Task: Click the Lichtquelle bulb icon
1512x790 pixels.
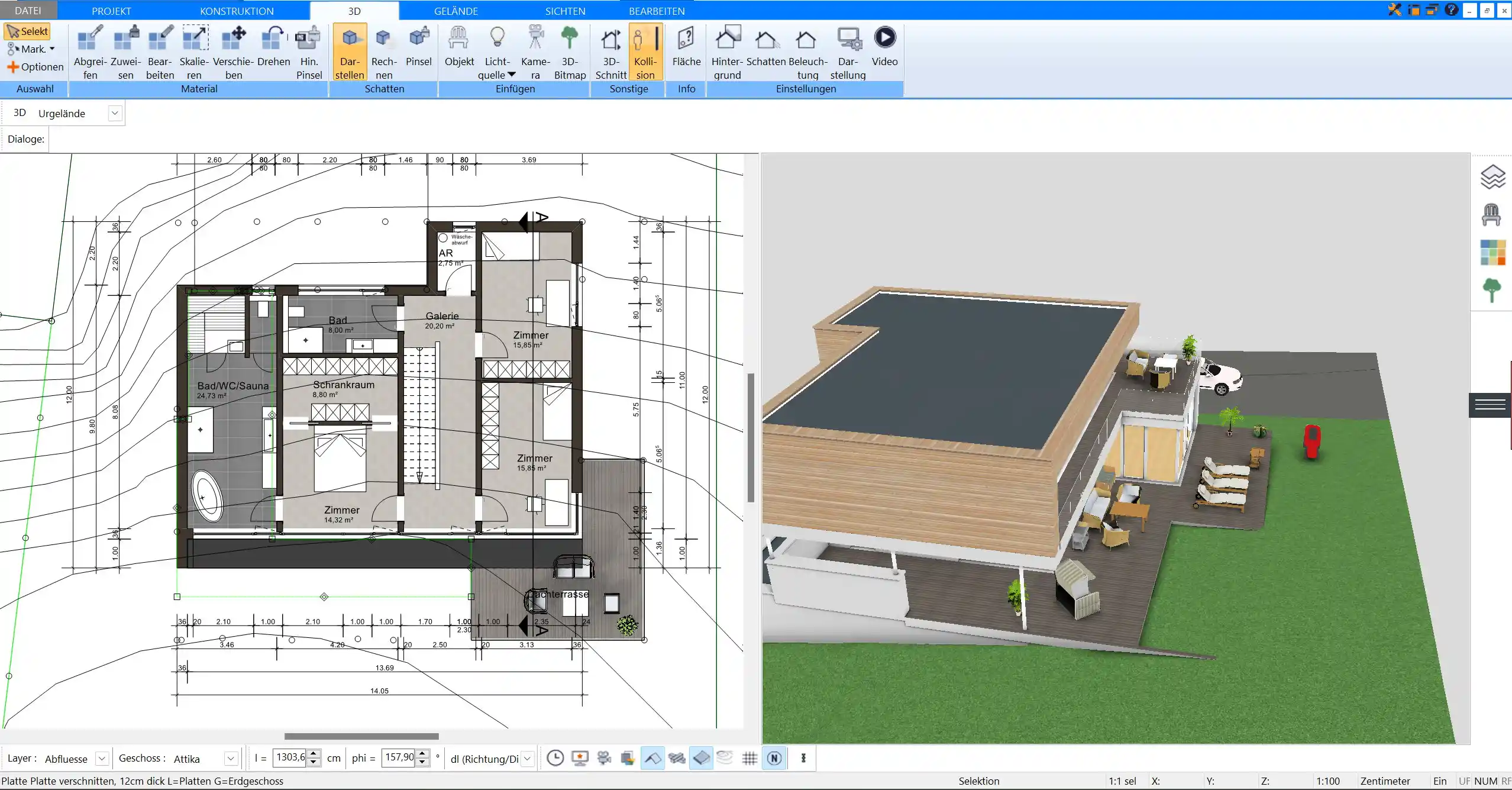Action: coord(497,37)
